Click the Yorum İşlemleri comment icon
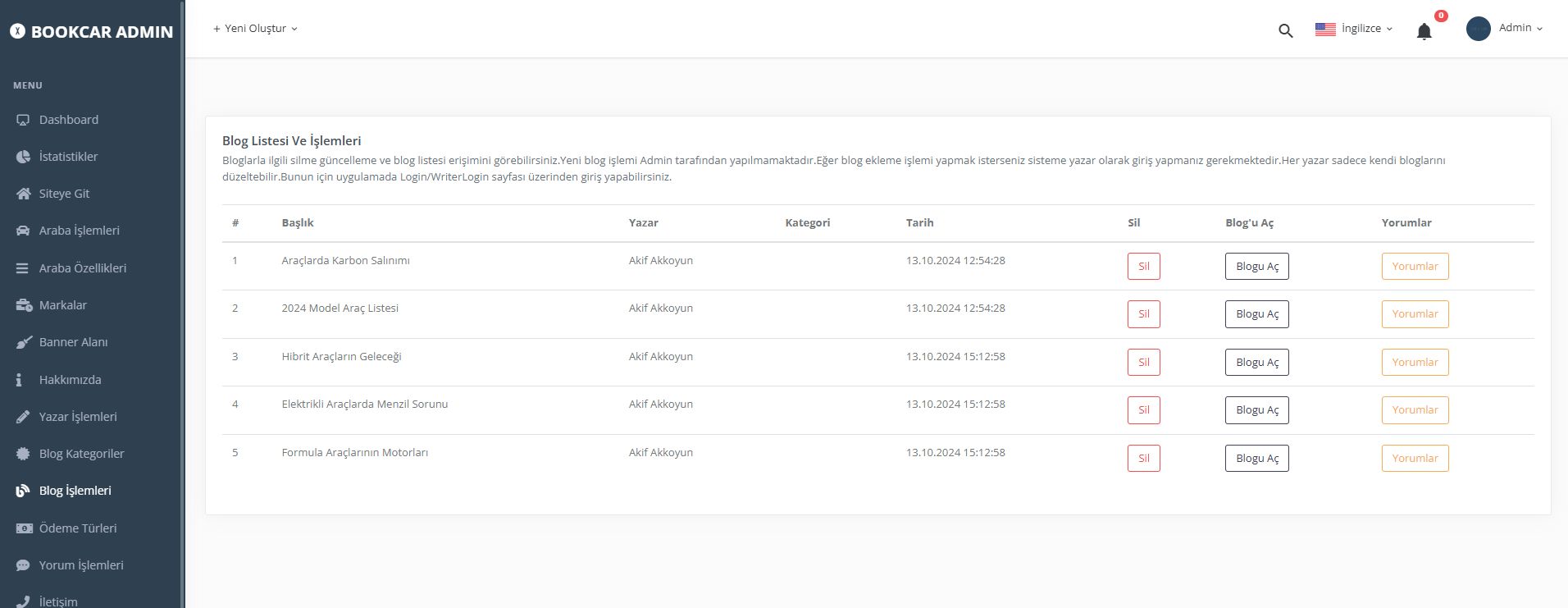This screenshot has width=1568, height=608. click(x=23, y=565)
